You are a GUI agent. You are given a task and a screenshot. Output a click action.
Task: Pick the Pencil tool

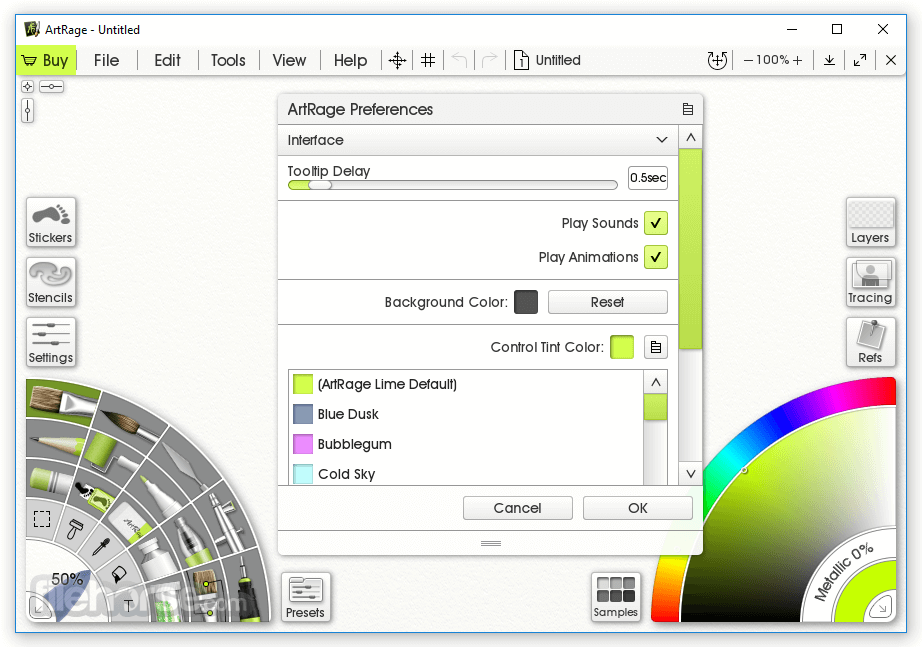click(56, 445)
